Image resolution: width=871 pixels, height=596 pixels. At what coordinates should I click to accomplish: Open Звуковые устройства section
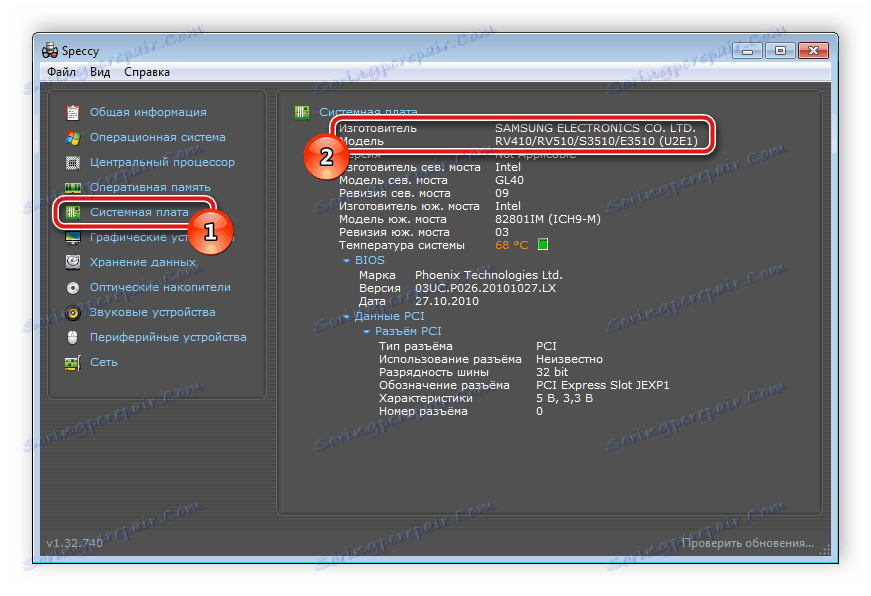coord(153,312)
